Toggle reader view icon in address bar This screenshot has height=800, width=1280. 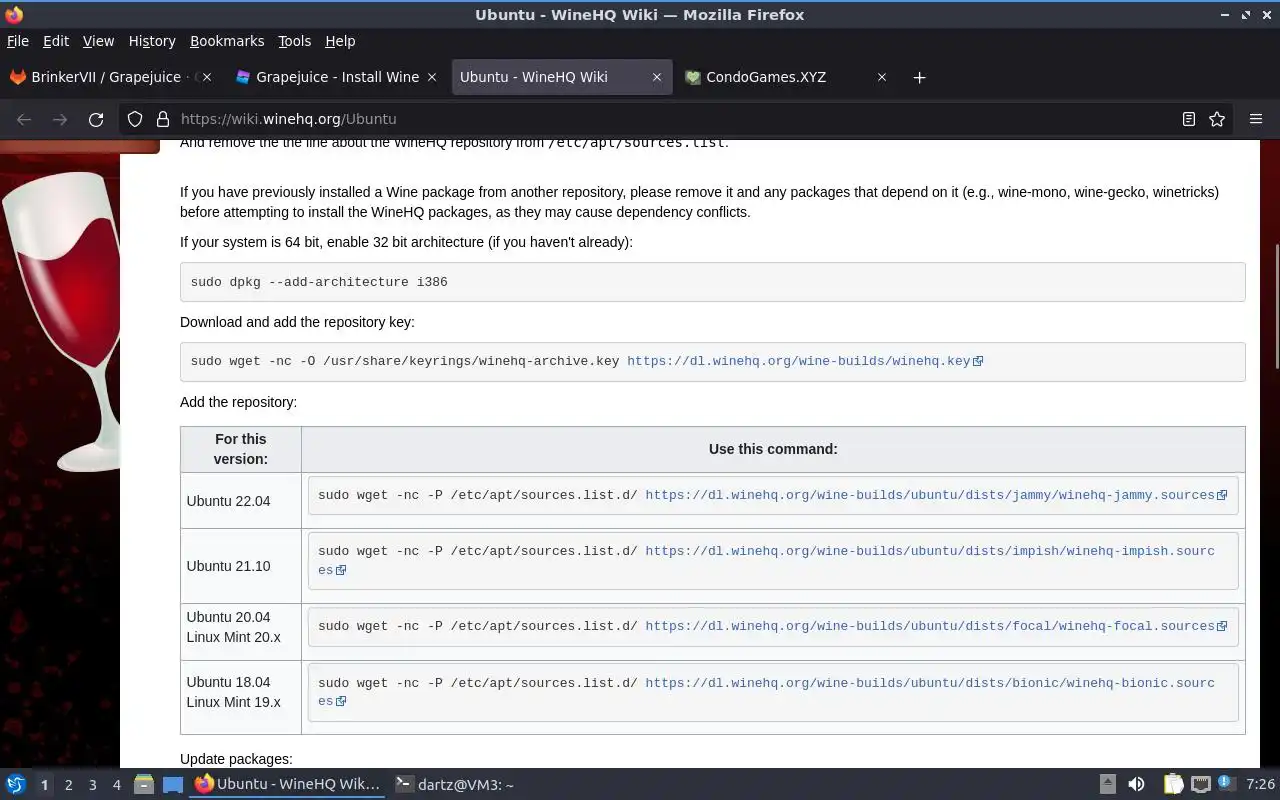click(1189, 119)
